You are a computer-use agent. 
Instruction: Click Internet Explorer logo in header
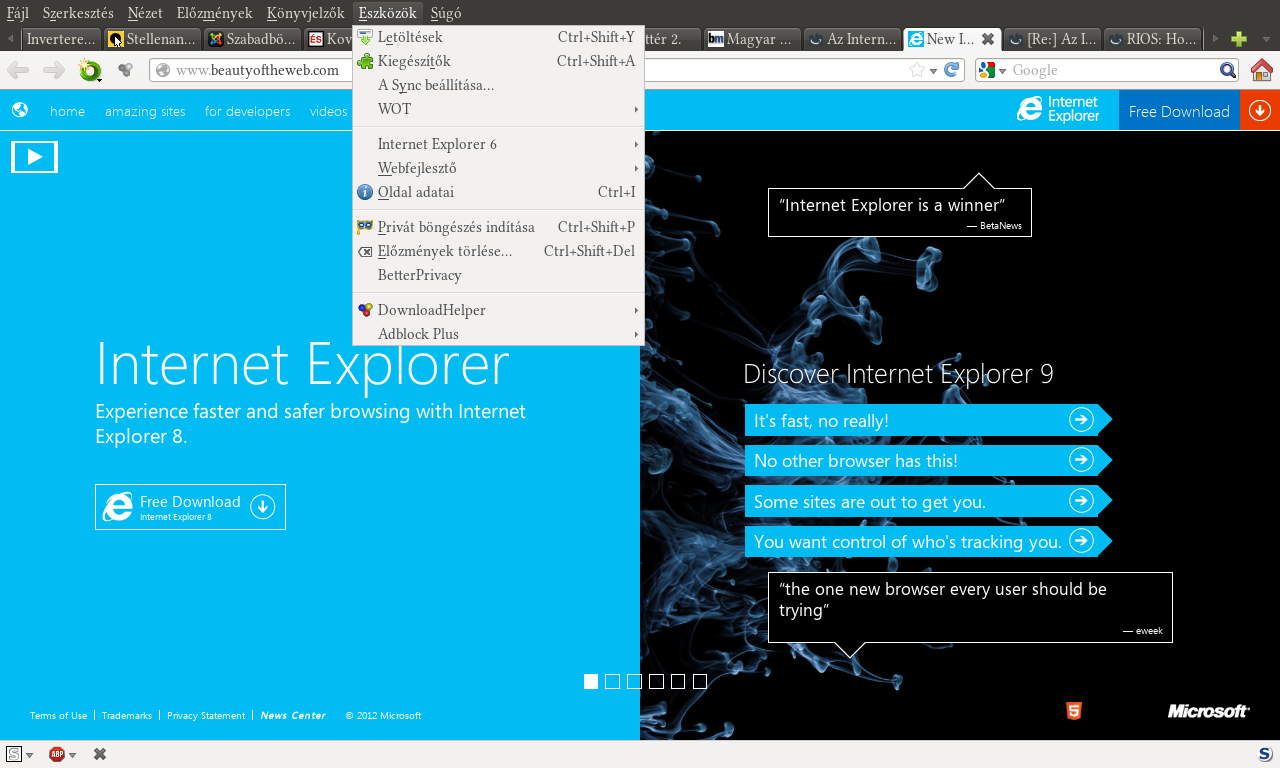coord(1058,110)
